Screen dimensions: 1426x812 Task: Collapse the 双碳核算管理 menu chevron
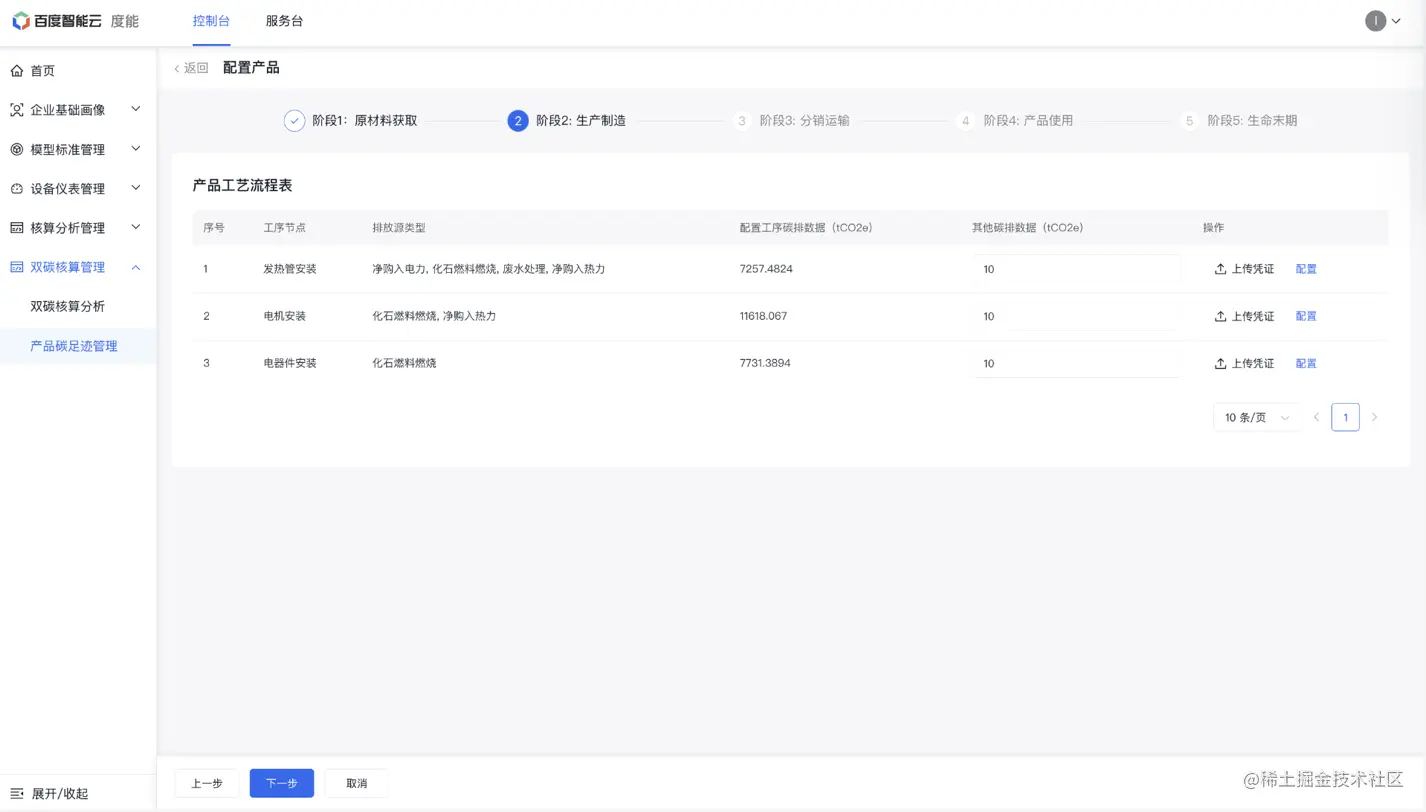pos(136,267)
